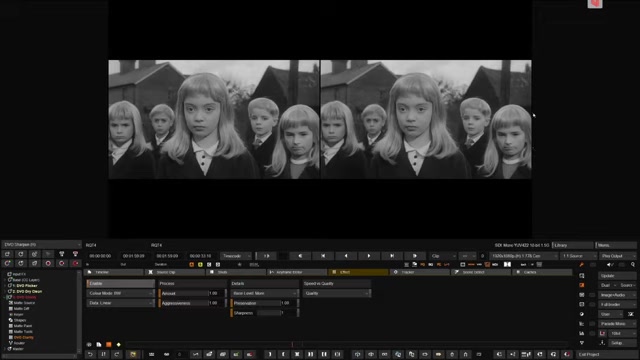Viewport: 640px width, 360px height.
Task: Toggle the switch beside Full border dropdown
Action: click(592, 304)
